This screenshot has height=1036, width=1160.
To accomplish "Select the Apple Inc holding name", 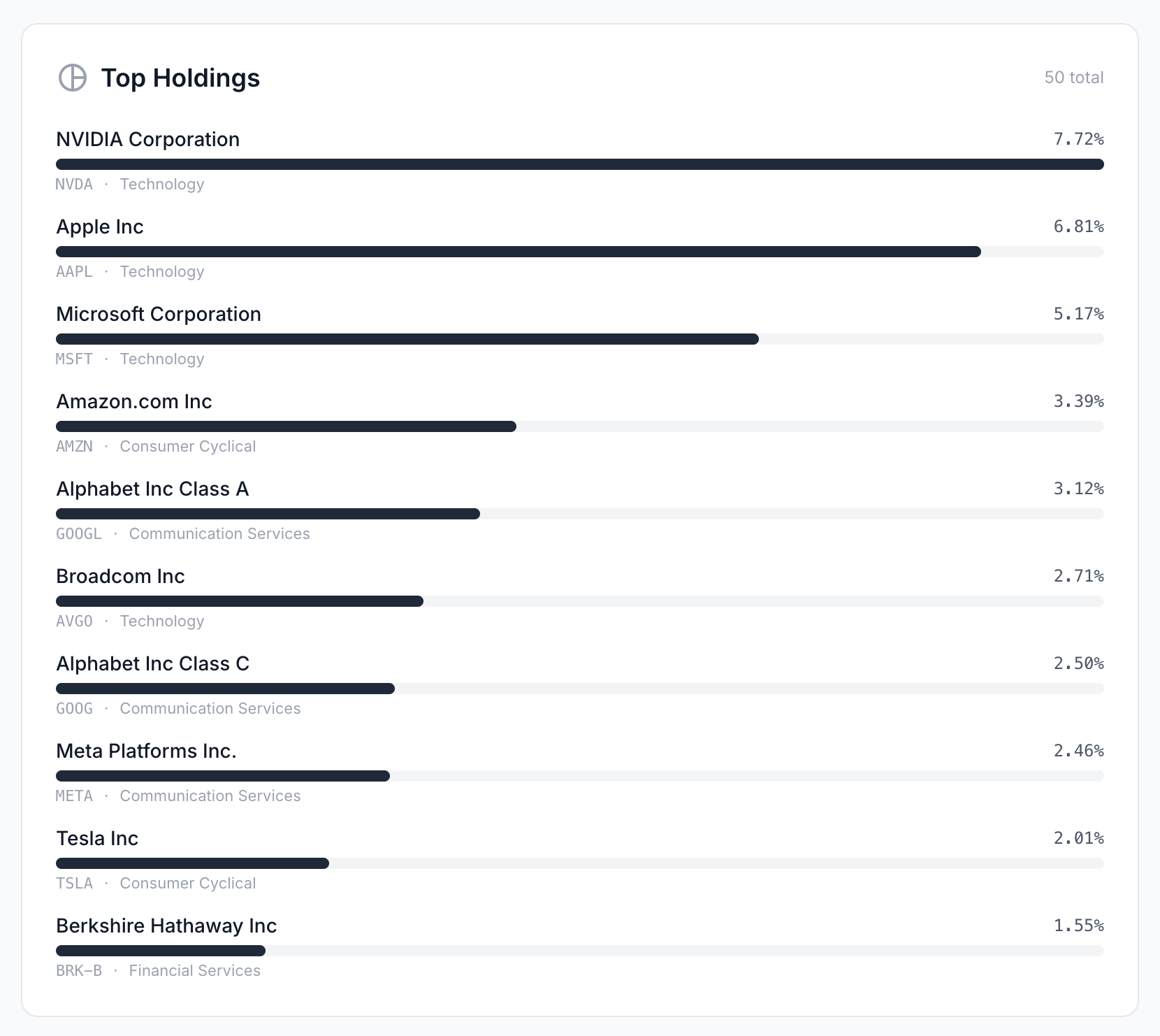I will (100, 226).
